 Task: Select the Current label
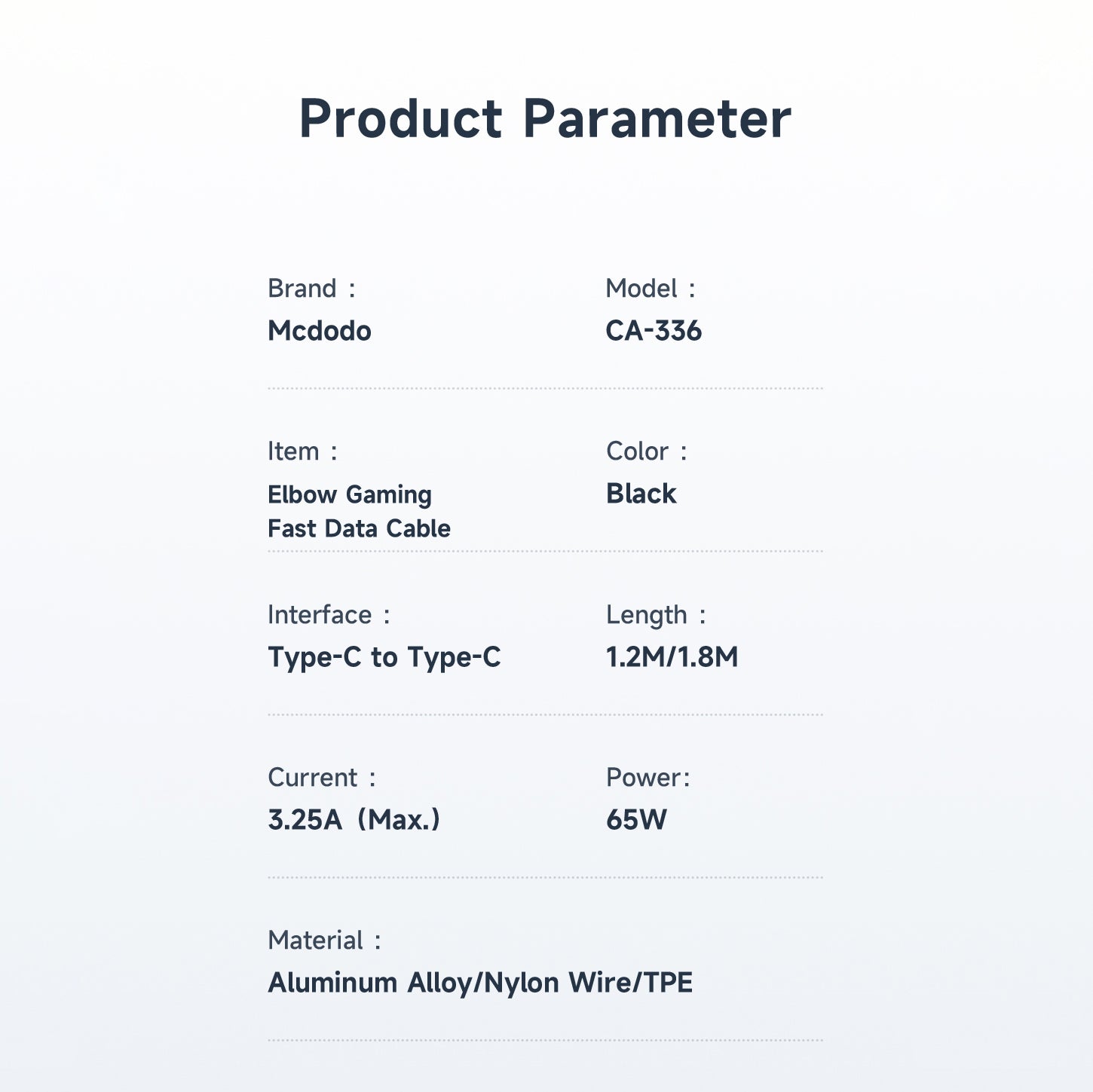click(x=322, y=778)
